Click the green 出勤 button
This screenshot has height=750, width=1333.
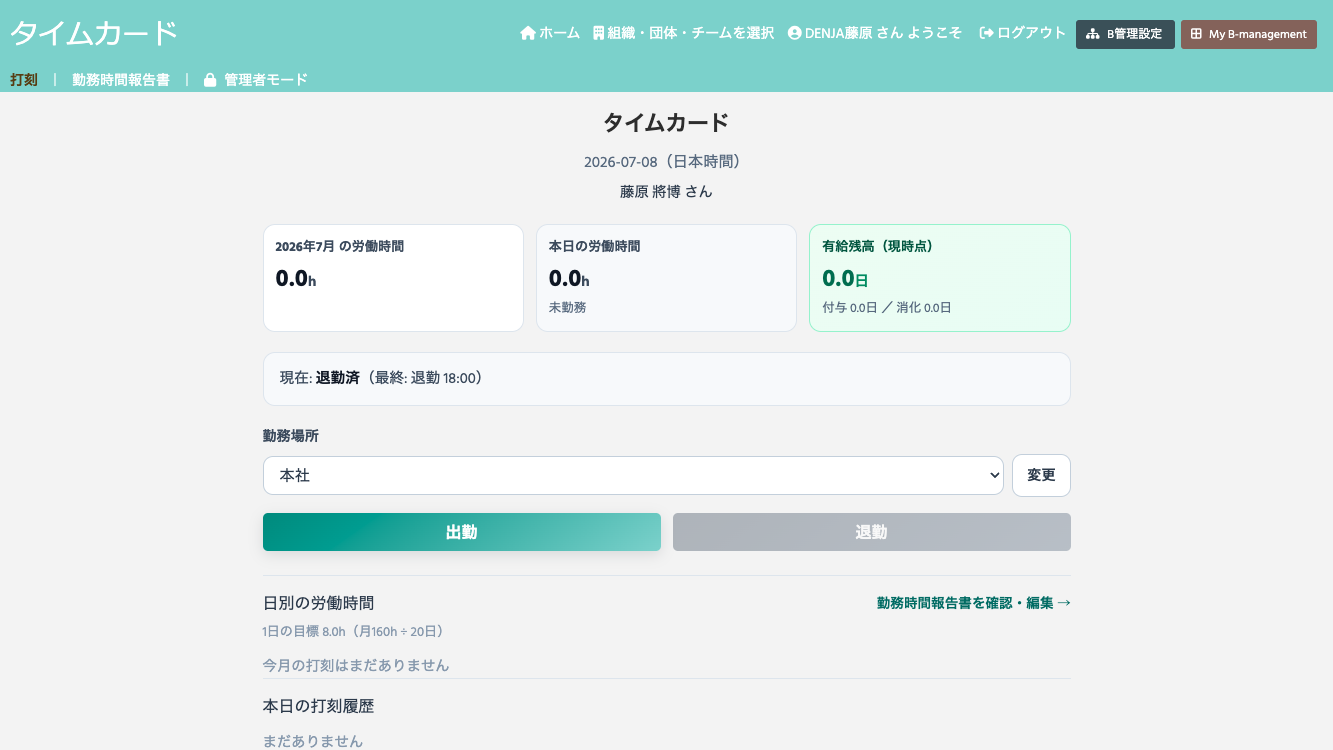click(x=462, y=532)
